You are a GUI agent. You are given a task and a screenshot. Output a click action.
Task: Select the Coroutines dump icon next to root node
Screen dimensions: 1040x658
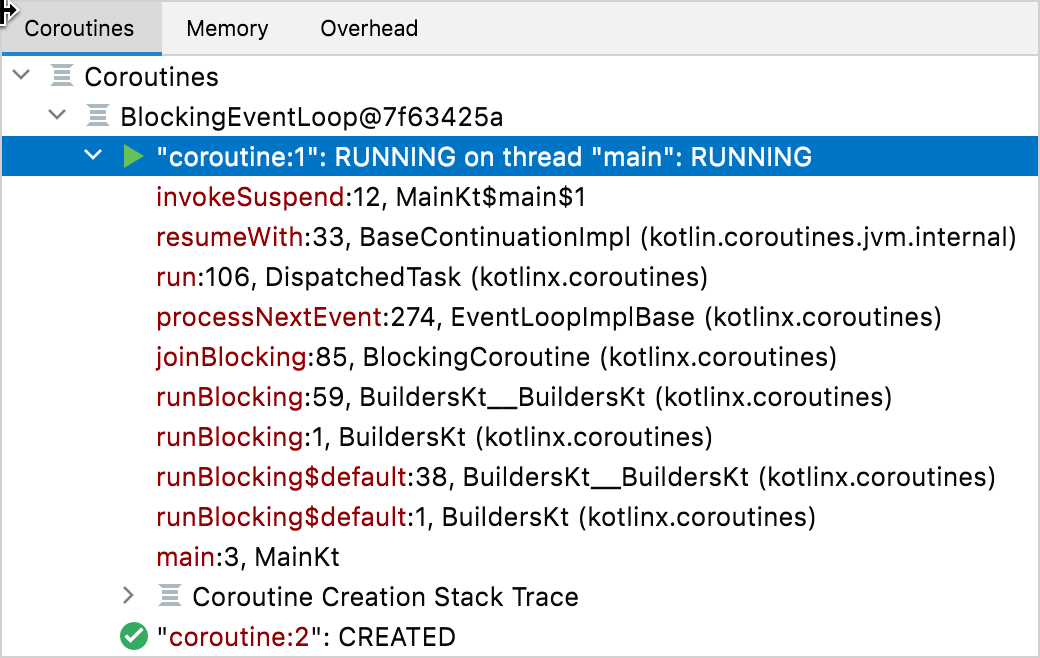click(x=62, y=76)
